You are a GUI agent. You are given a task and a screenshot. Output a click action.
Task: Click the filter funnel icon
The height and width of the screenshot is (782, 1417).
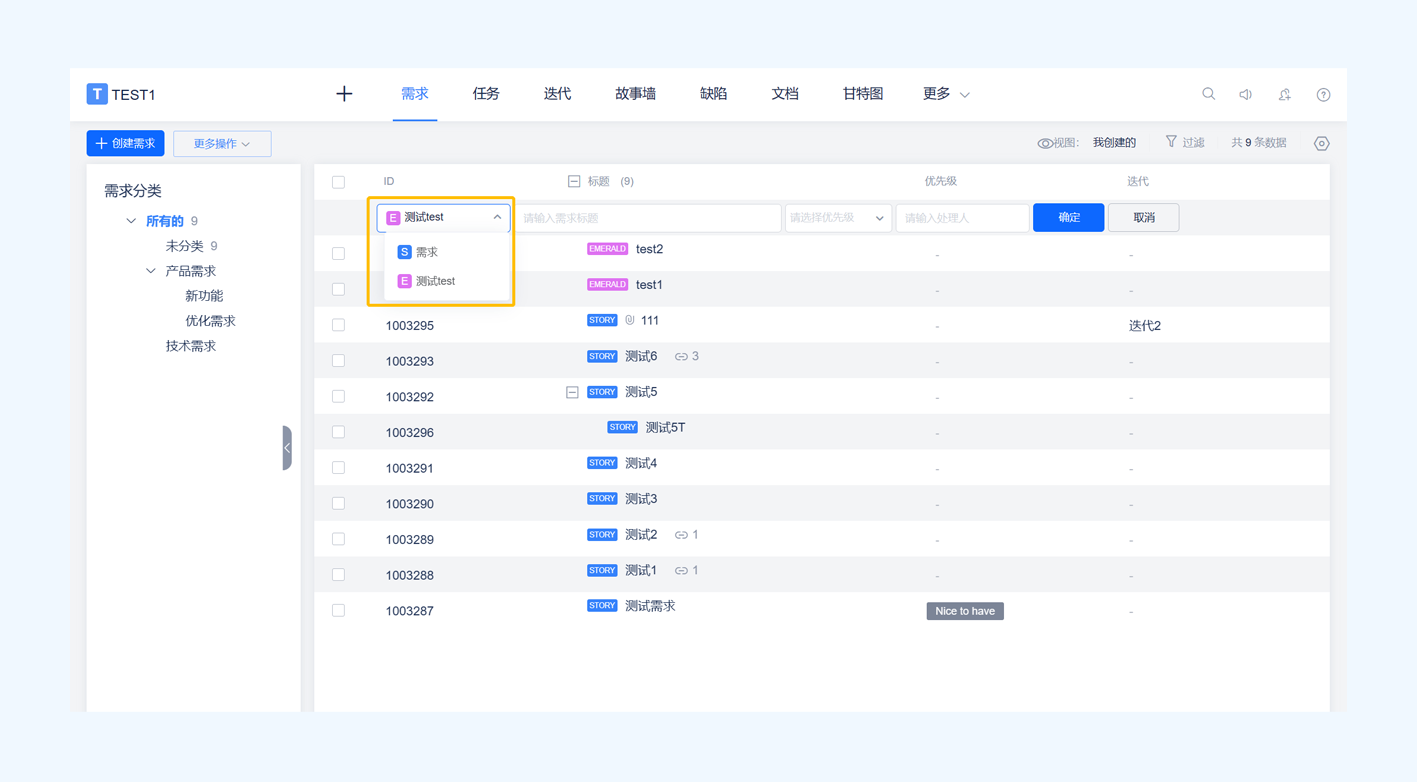tap(1171, 142)
